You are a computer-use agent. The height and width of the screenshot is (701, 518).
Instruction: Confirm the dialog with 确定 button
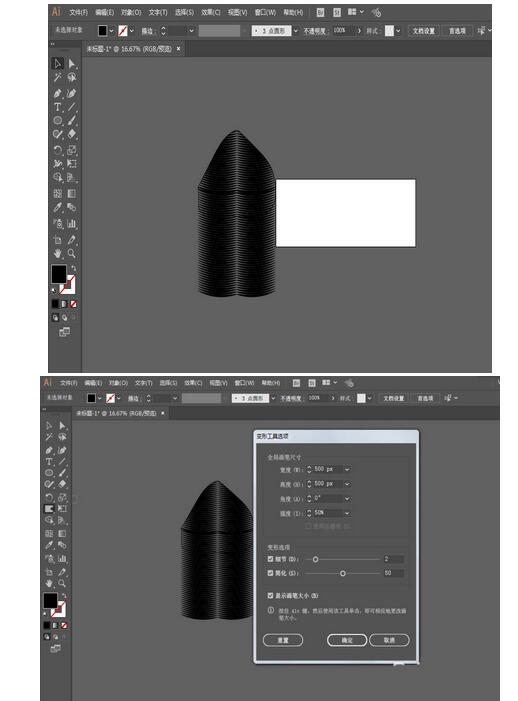347,640
